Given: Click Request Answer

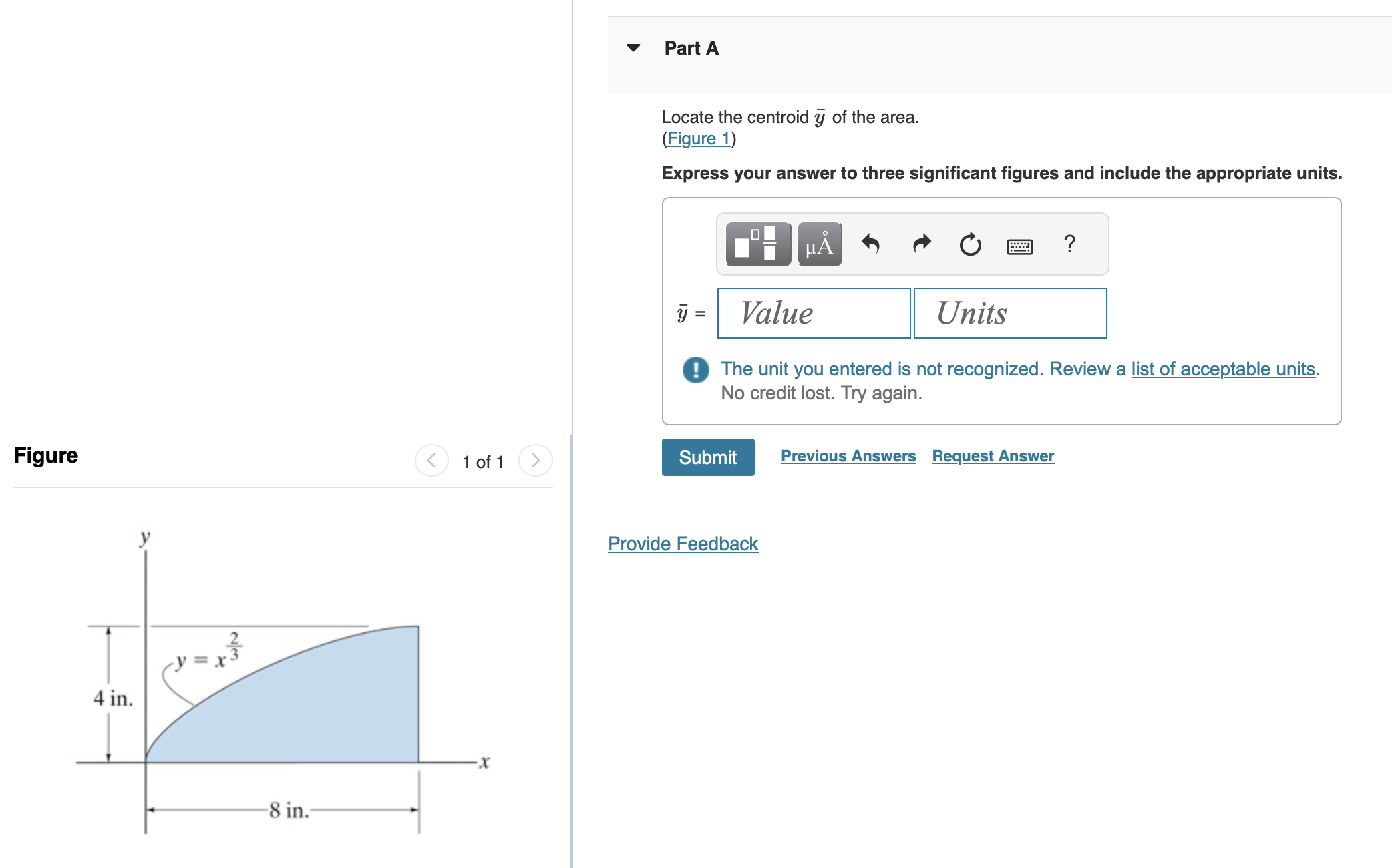Looking at the screenshot, I should tap(993, 455).
